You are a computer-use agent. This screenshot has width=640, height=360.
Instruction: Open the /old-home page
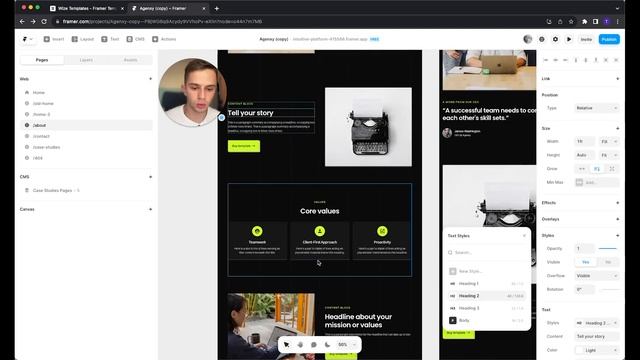pos(87,104)
